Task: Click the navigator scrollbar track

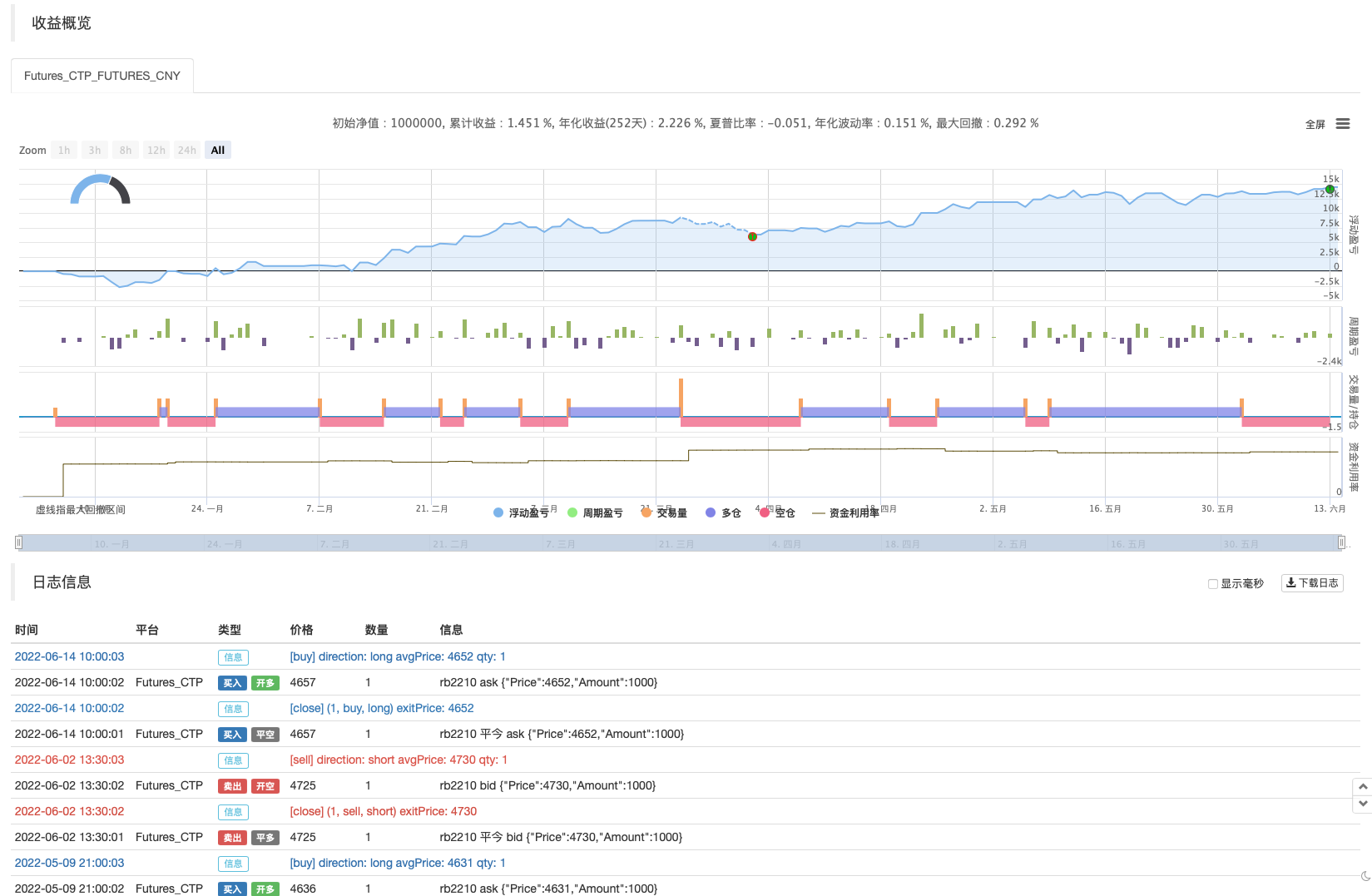Action: (x=680, y=542)
